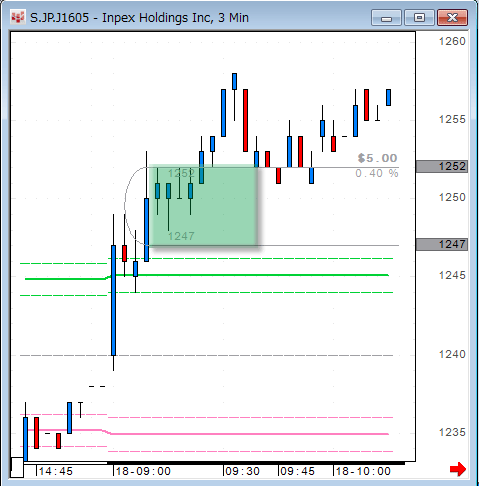Click the 1255 price axis label
Screen dimensions: 479x486
coord(452,119)
